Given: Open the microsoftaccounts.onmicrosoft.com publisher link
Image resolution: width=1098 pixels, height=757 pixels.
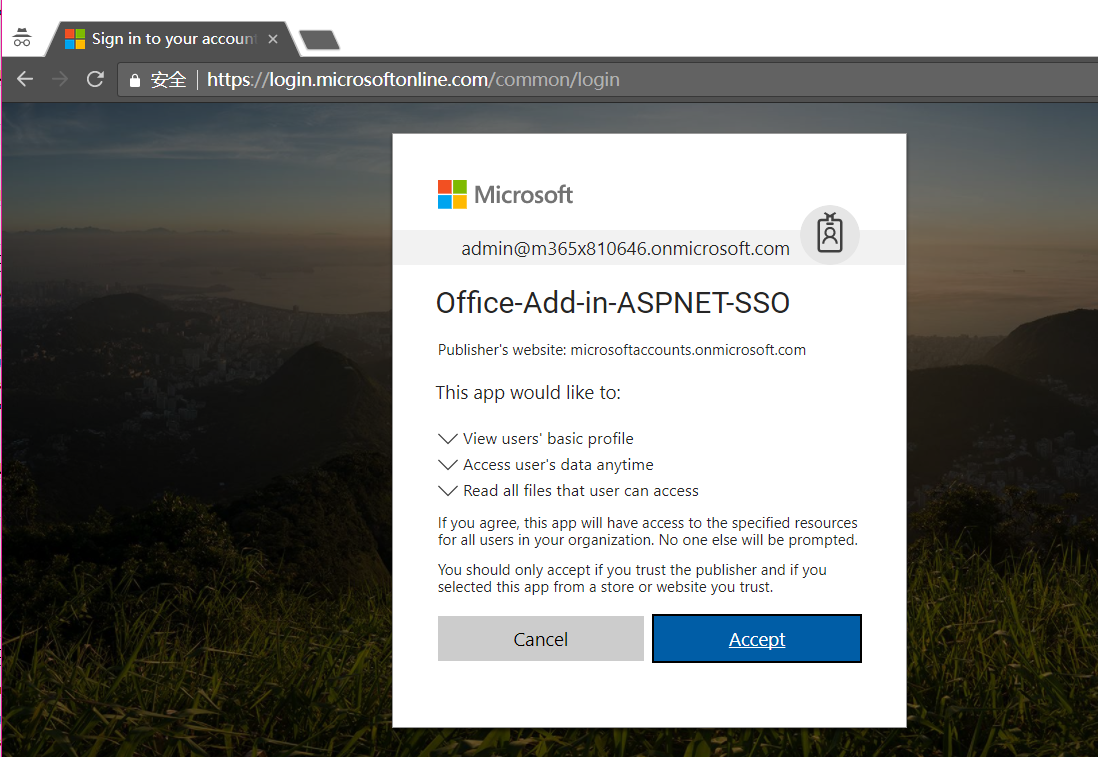Looking at the screenshot, I should [x=689, y=350].
